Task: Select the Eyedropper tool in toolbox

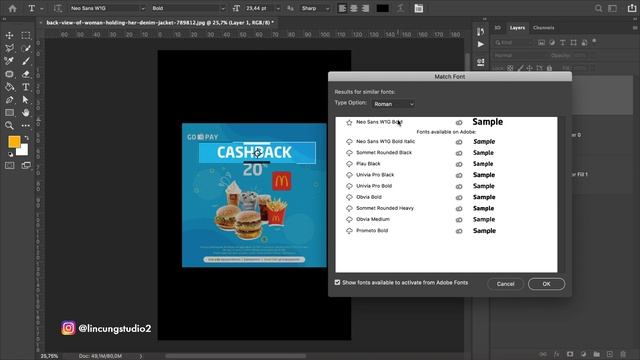Action: (9, 61)
